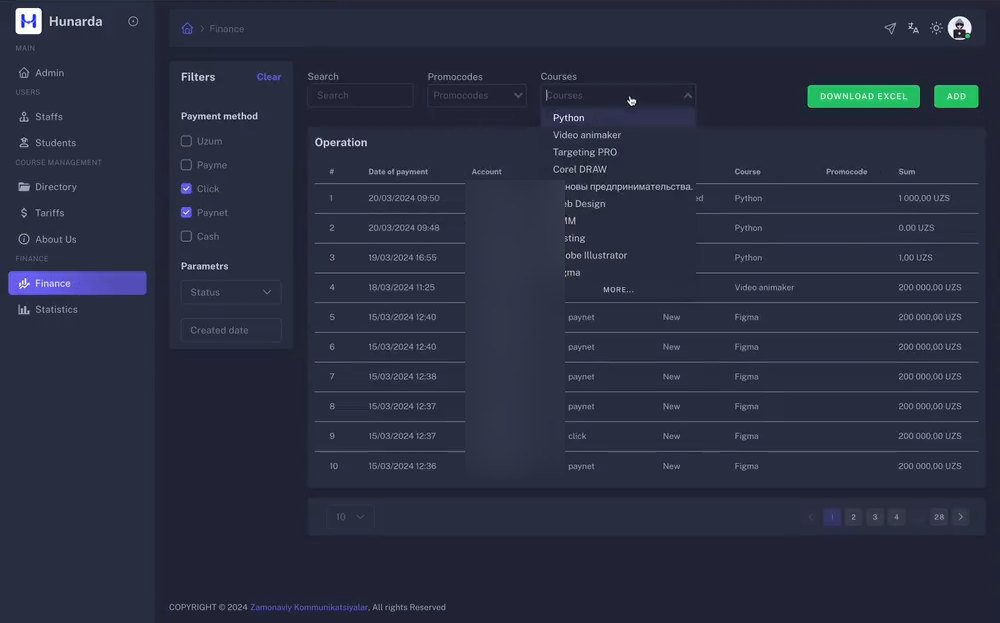Click the Students icon in sidebar
Screen dimensions: 1000x623
tap(24, 143)
